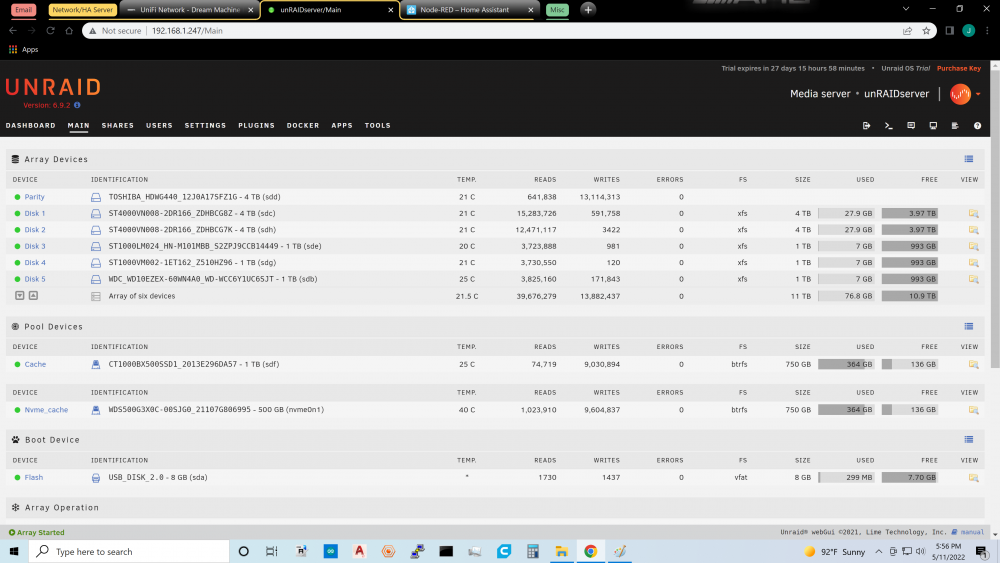
Task: Click the help question mark icon
Action: pyautogui.click(x=977, y=126)
